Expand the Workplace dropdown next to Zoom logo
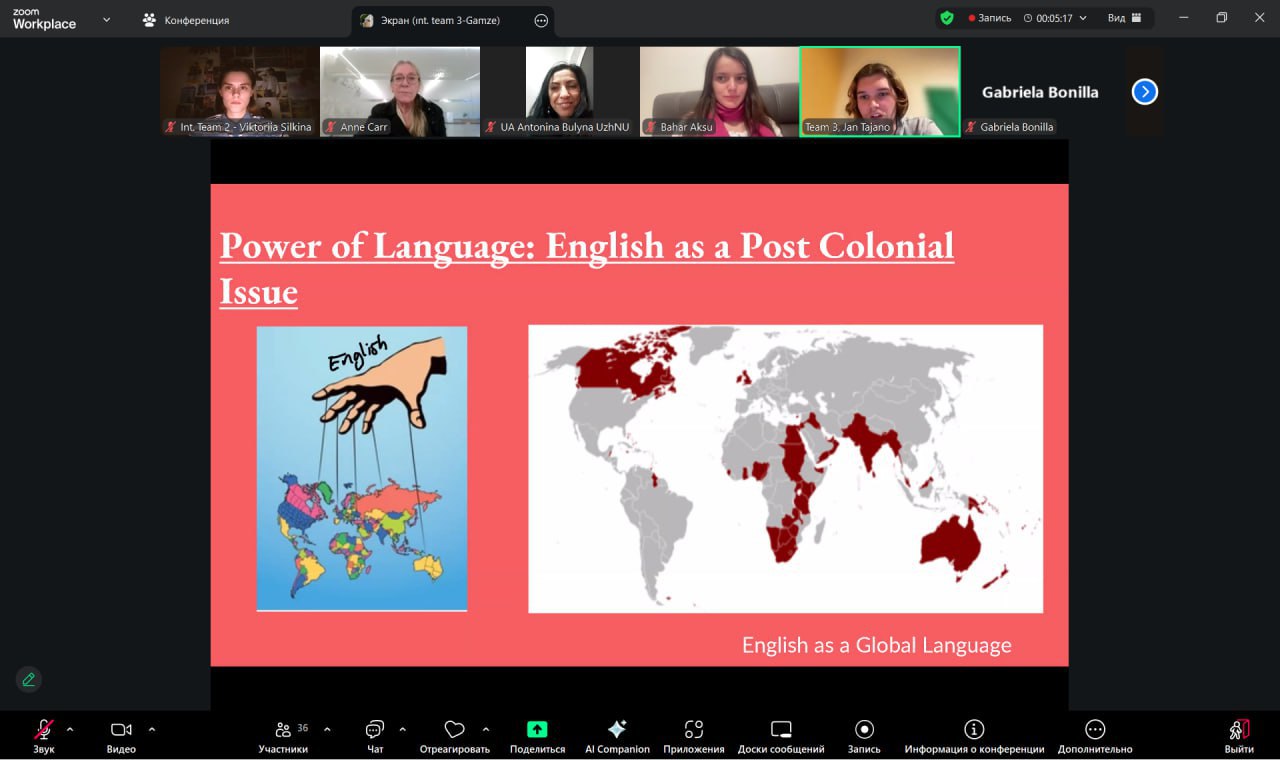The height and width of the screenshot is (760, 1280). [104, 19]
